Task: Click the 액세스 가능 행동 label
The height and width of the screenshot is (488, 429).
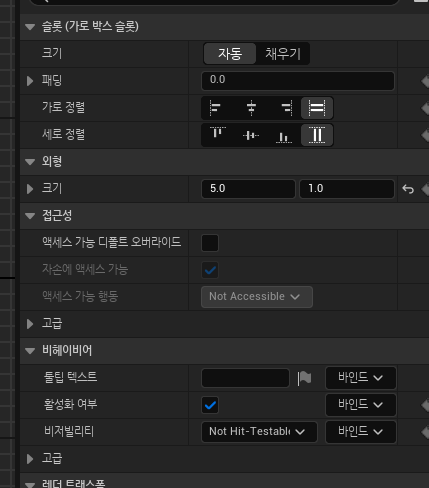Action: coord(80,296)
